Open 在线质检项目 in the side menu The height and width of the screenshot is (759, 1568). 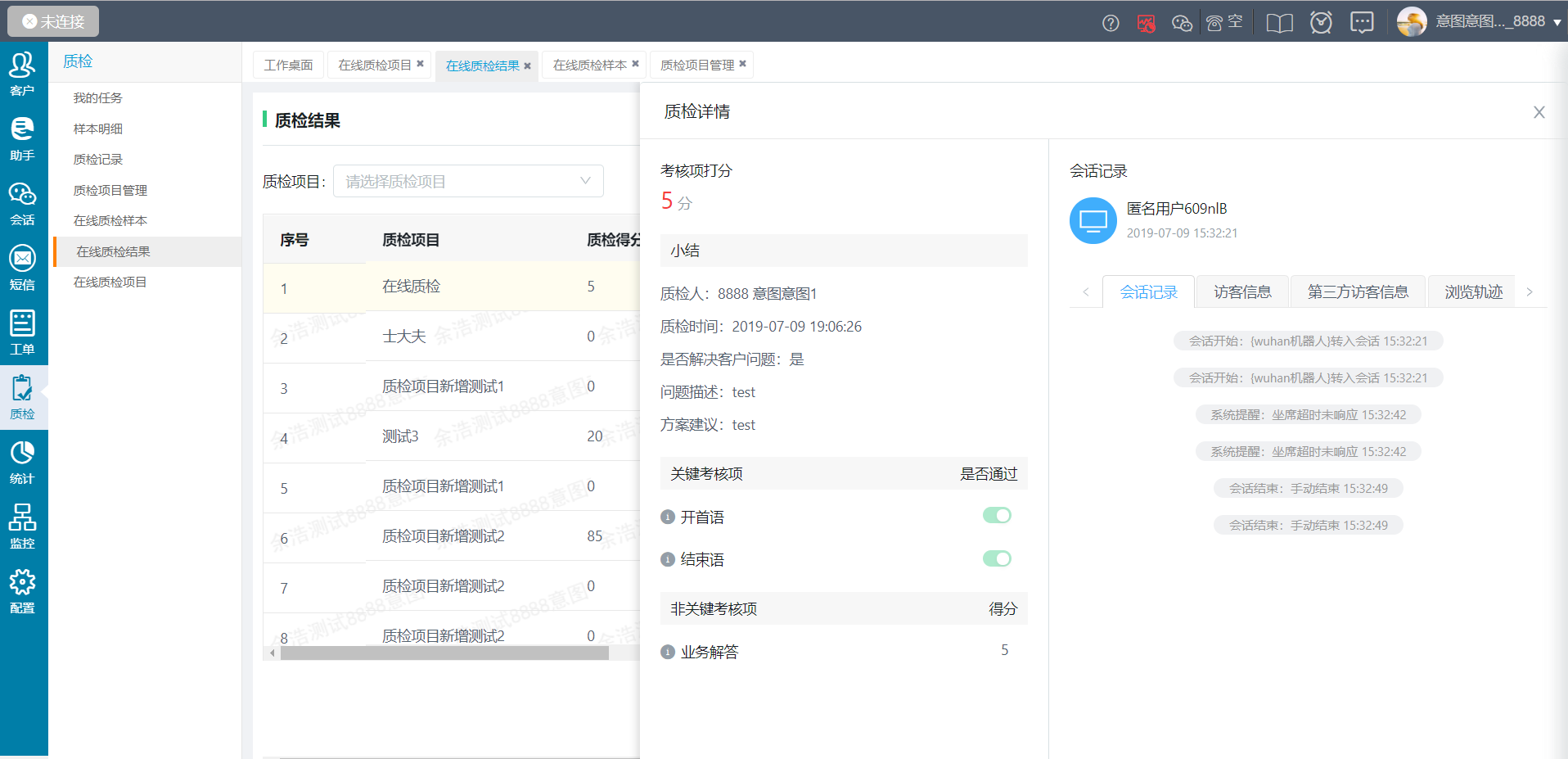click(x=110, y=282)
